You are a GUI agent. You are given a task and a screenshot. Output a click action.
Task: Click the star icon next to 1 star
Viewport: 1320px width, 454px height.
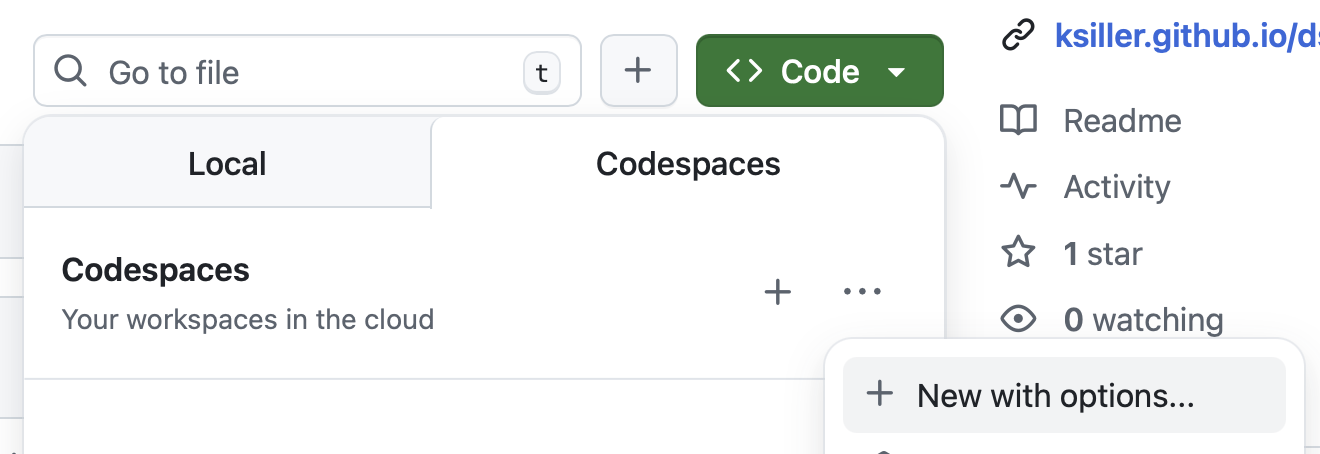[x=1018, y=253]
